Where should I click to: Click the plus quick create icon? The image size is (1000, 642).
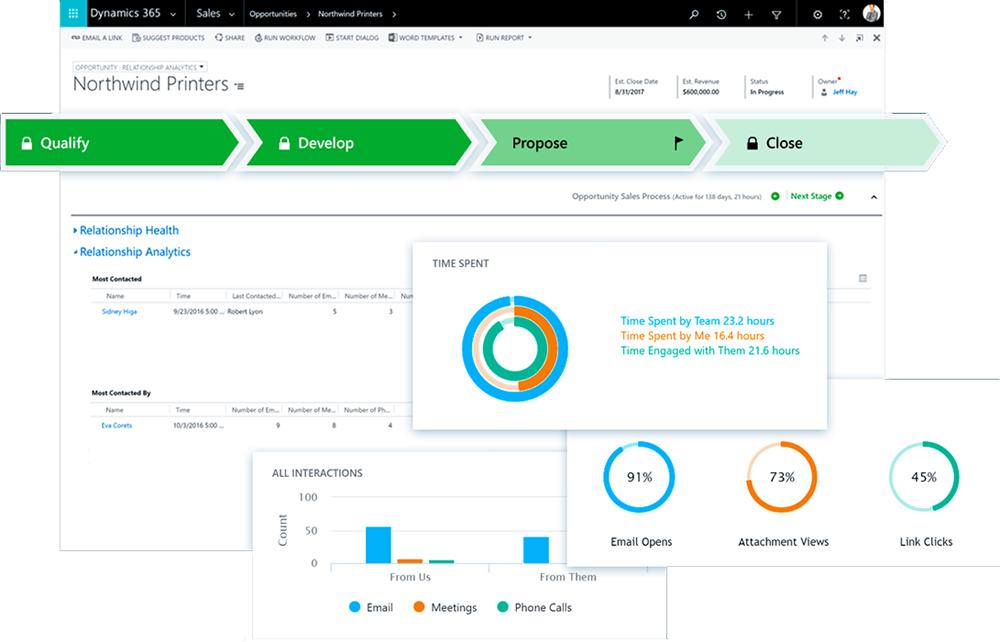tap(749, 14)
